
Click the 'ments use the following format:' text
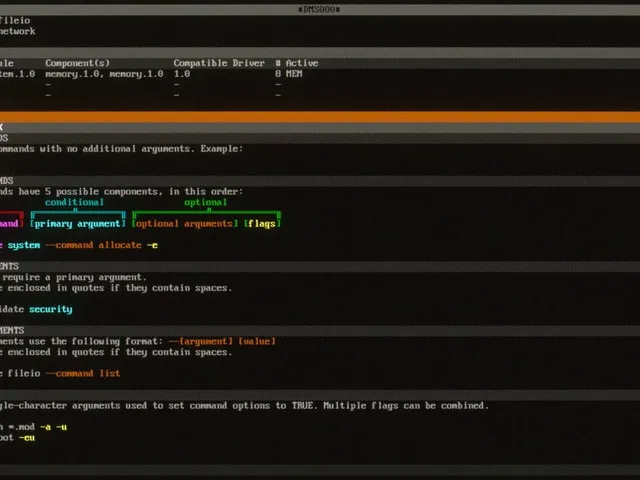click(x=82, y=341)
